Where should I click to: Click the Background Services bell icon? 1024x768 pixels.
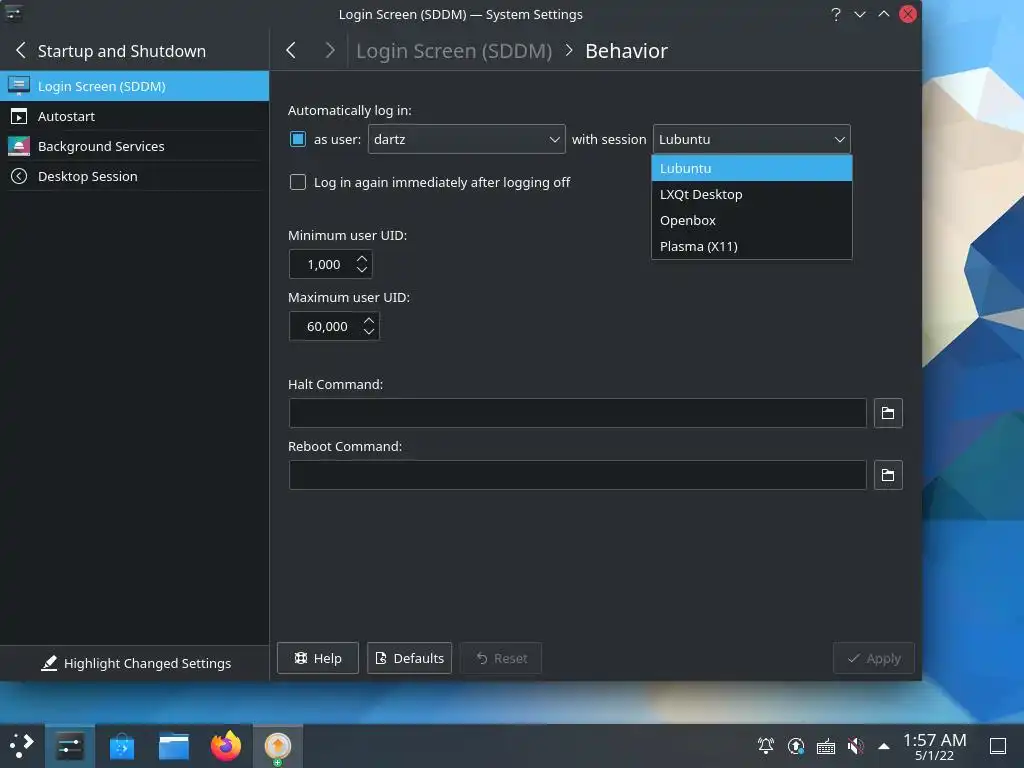19,146
